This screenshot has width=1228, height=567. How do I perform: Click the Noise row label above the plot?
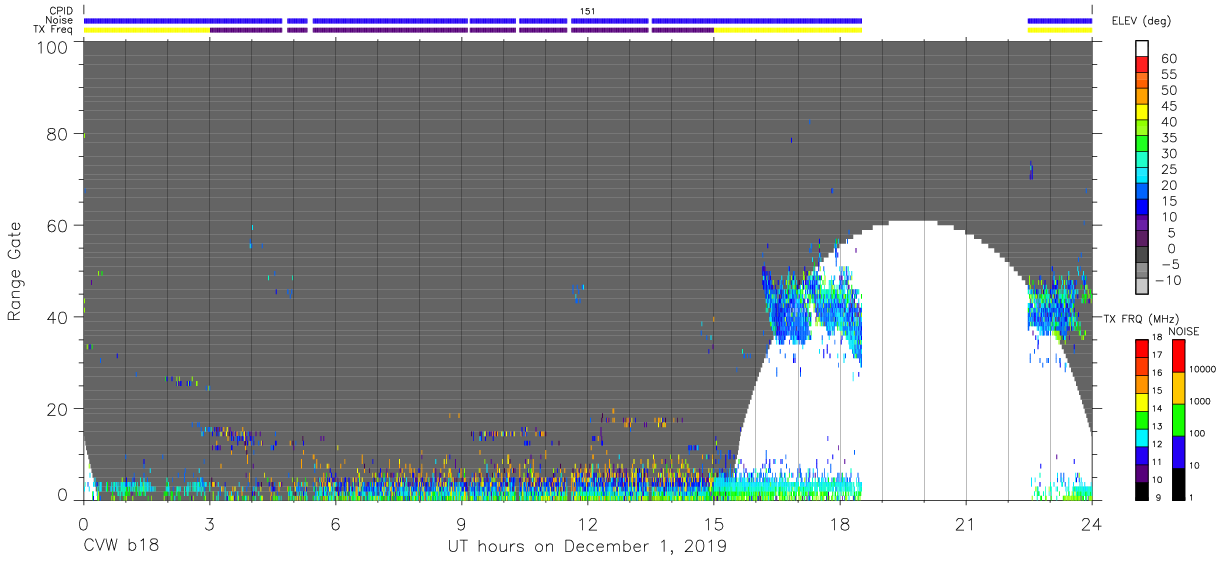click(x=60, y=20)
